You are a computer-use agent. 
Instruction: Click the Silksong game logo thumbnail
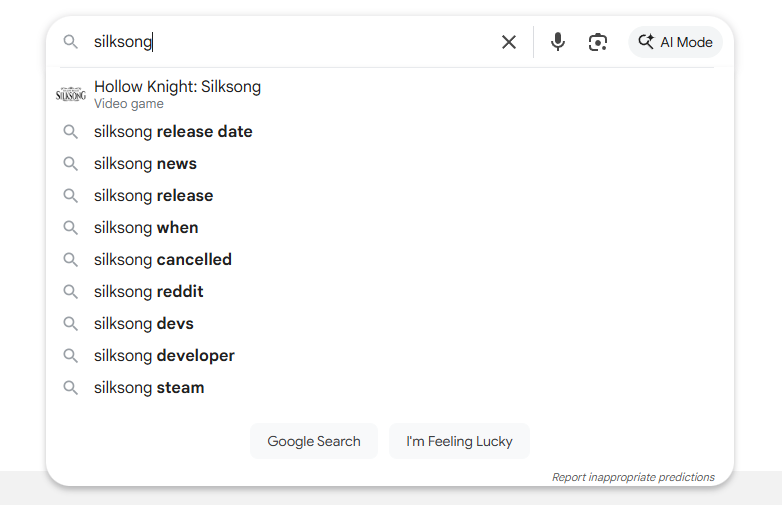click(70, 94)
